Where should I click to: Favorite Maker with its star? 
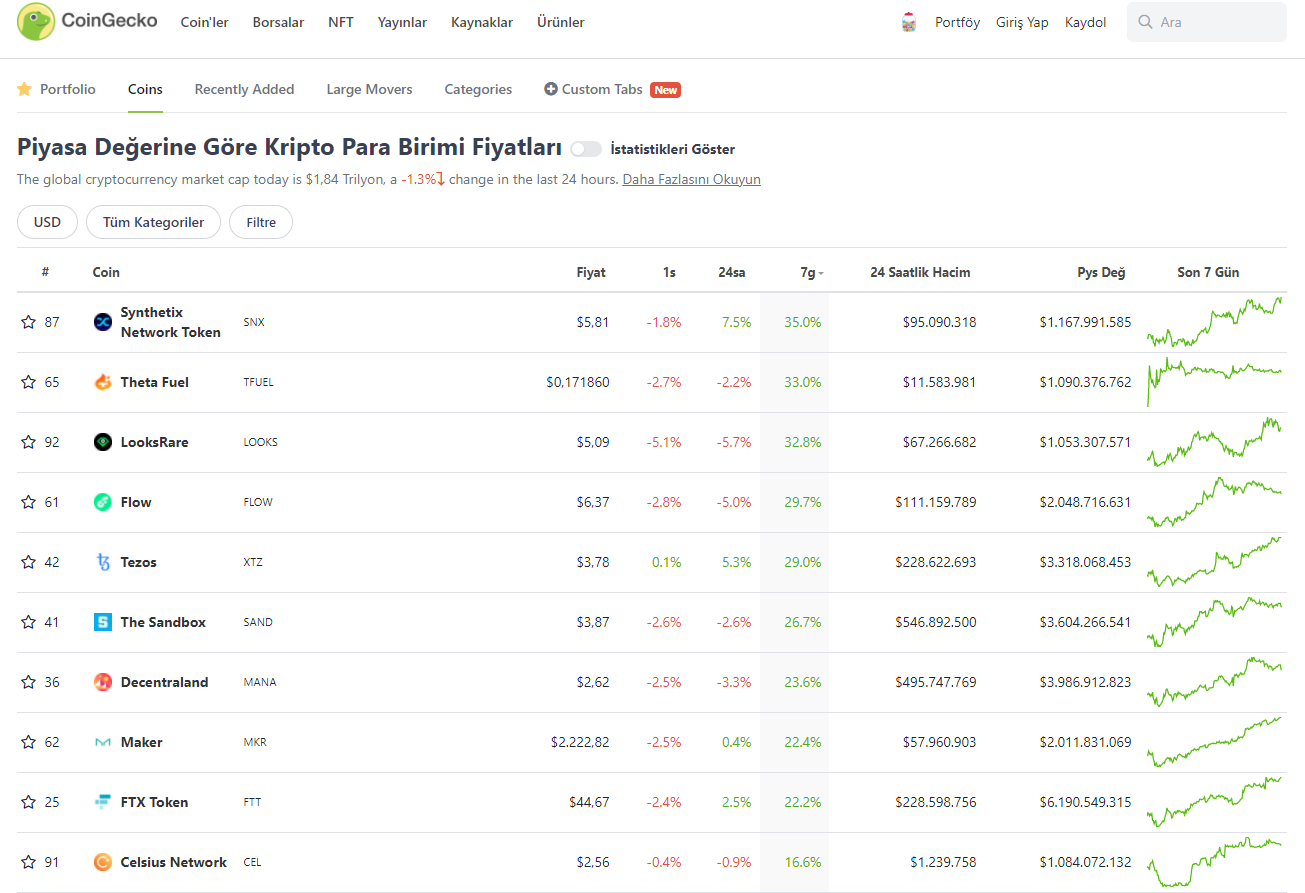[28, 742]
